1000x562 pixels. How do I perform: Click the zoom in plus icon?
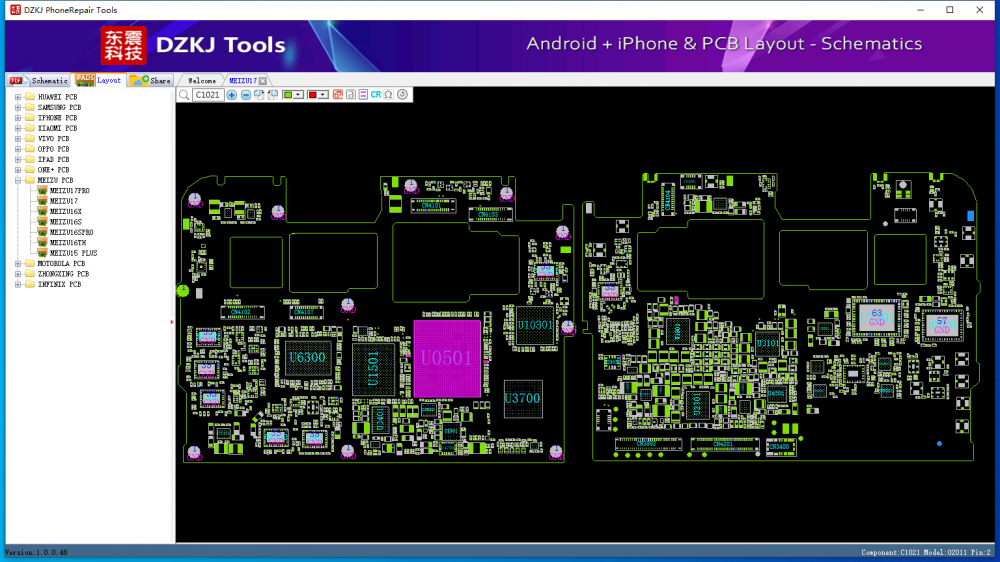tap(232, 95)
